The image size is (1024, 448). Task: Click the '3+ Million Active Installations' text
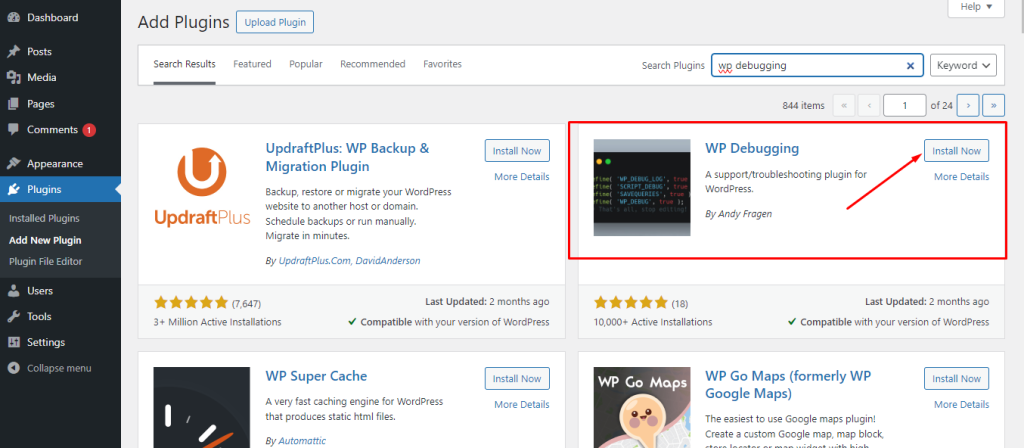(217, 322)
